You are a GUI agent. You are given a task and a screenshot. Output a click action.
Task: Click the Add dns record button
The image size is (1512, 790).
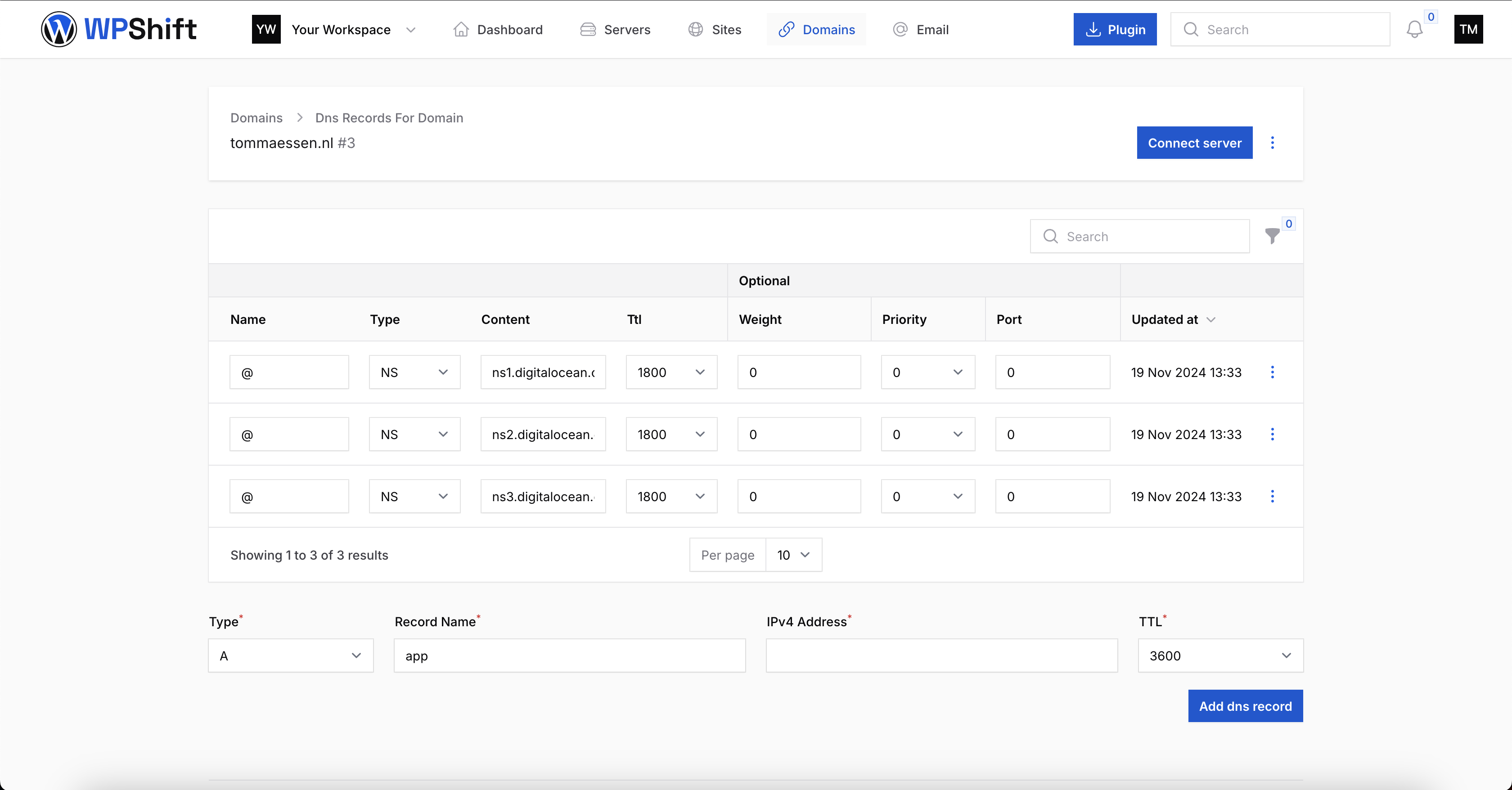[1245, 706]
